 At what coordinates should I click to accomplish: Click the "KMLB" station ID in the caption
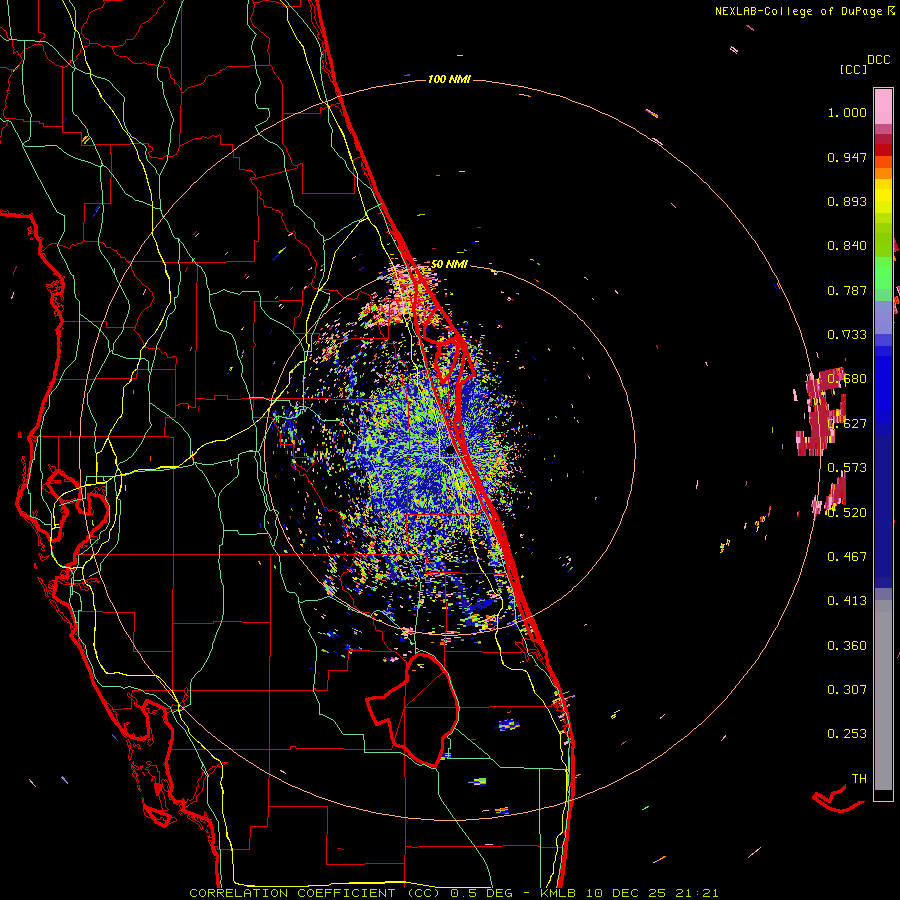(558, 893)
